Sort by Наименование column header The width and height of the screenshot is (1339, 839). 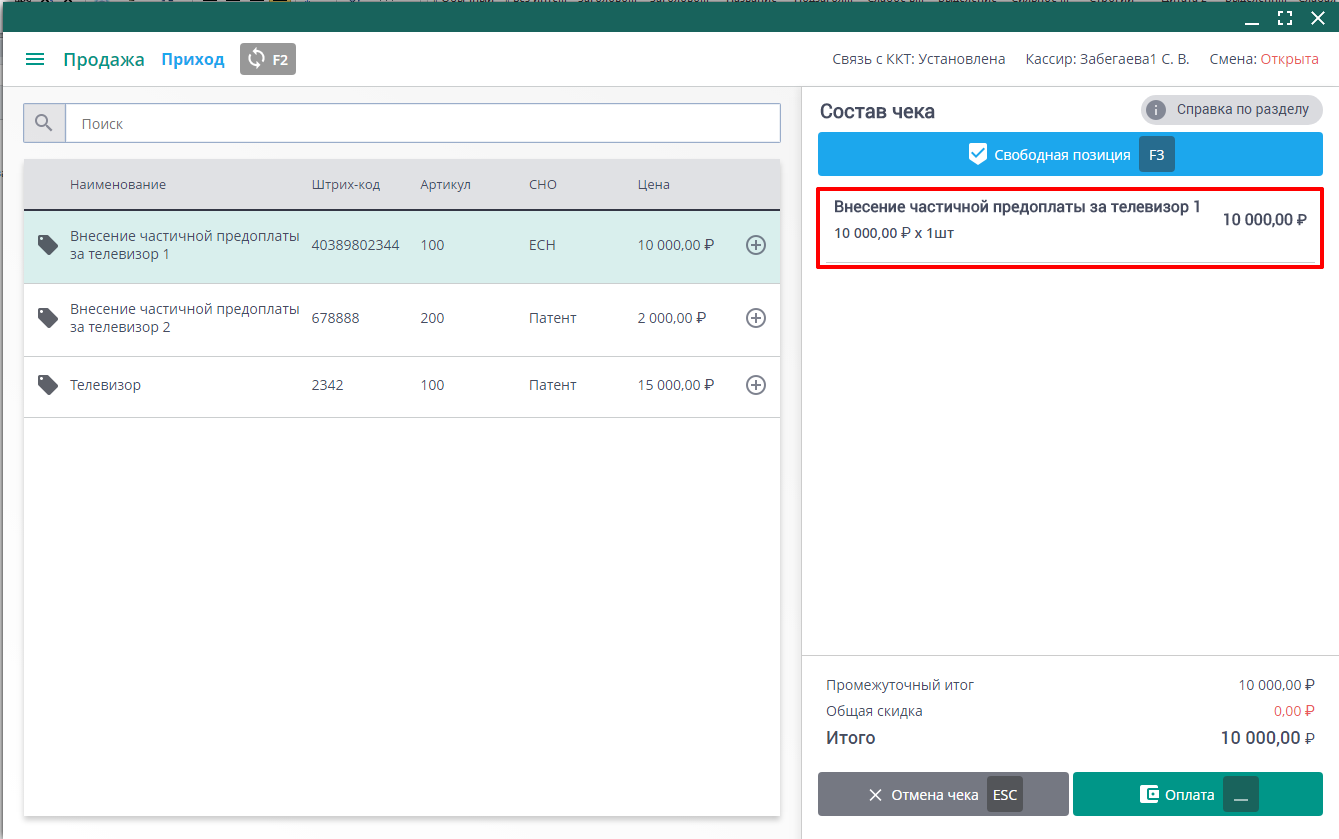pos(118,185)
